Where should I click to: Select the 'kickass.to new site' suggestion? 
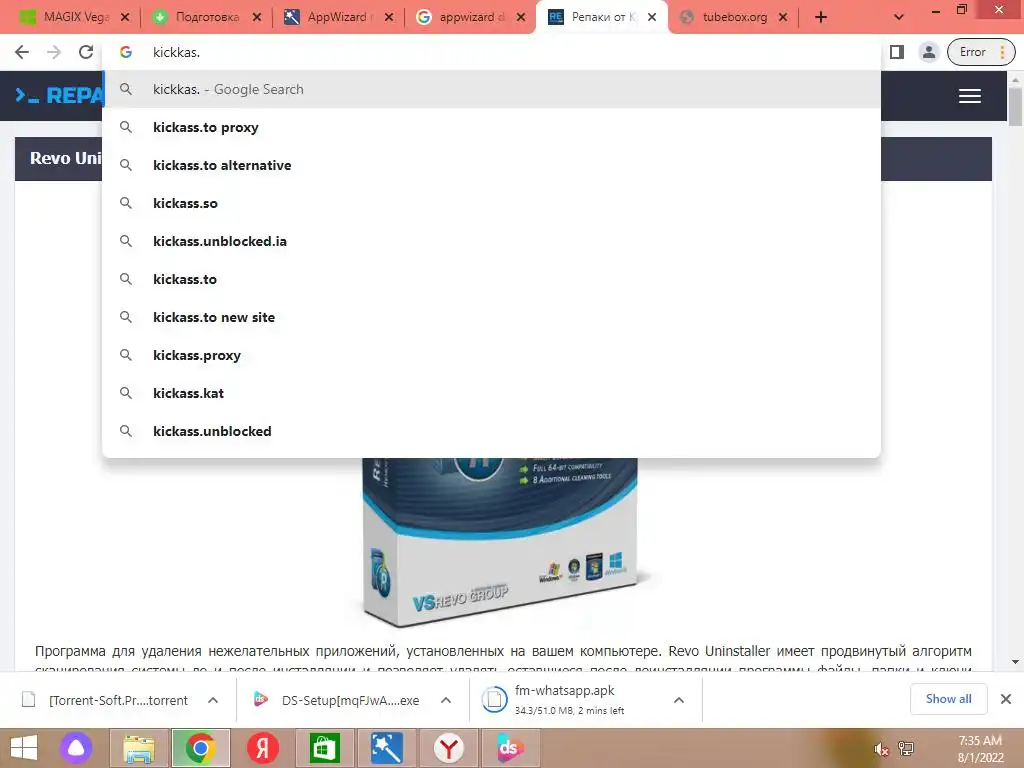pyautogui.click(x=491, y=317)
